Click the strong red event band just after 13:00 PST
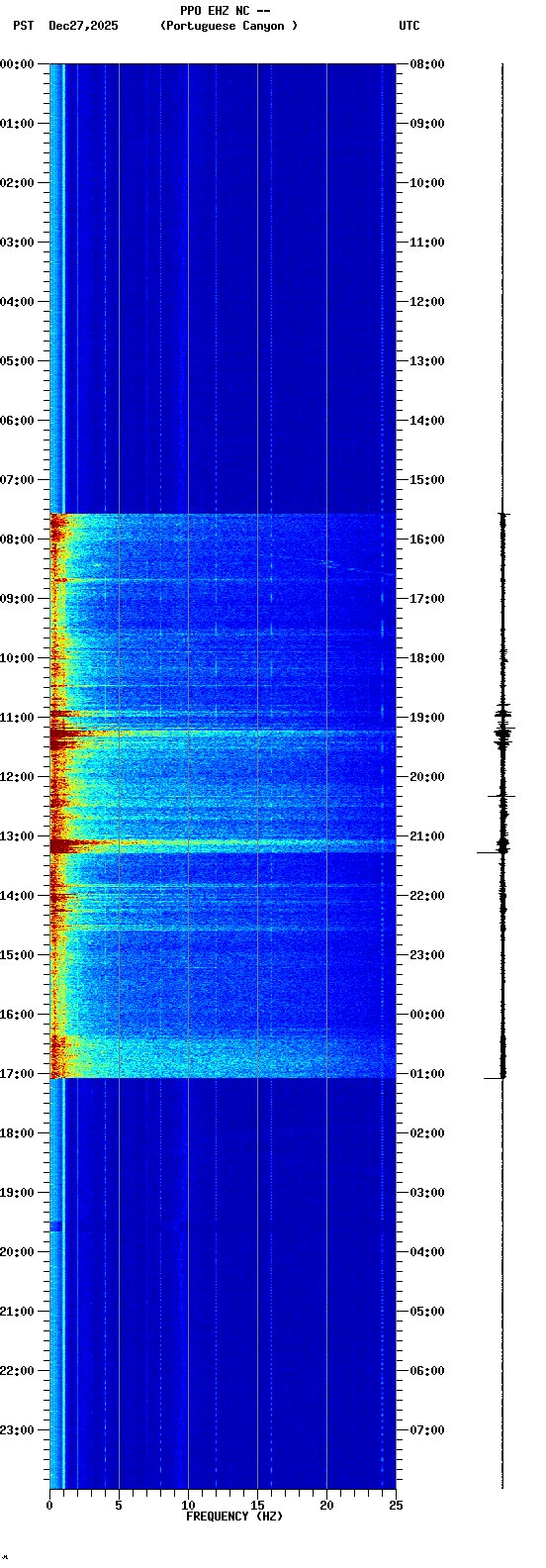 tap(223, 845)
